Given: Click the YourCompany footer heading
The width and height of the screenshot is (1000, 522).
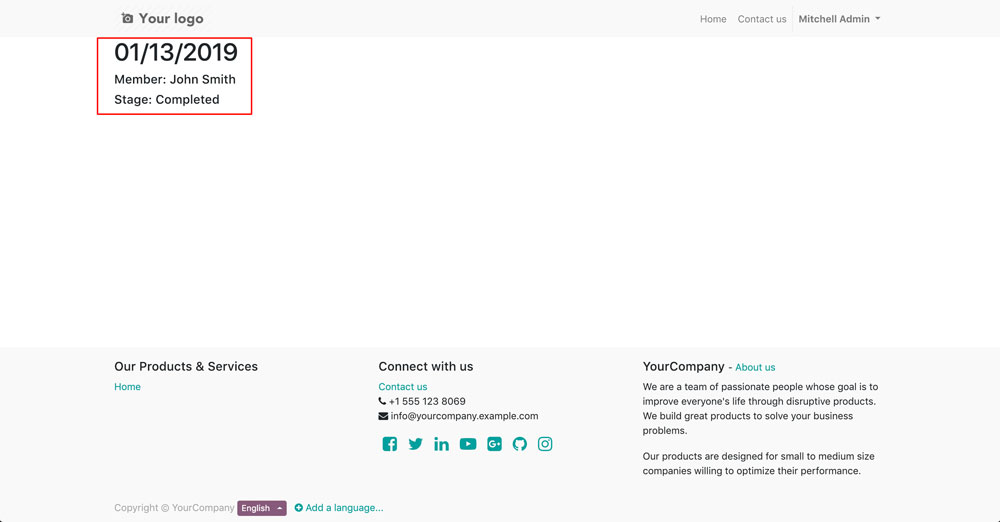Looking at the screenshot, I should coord(684,366).
